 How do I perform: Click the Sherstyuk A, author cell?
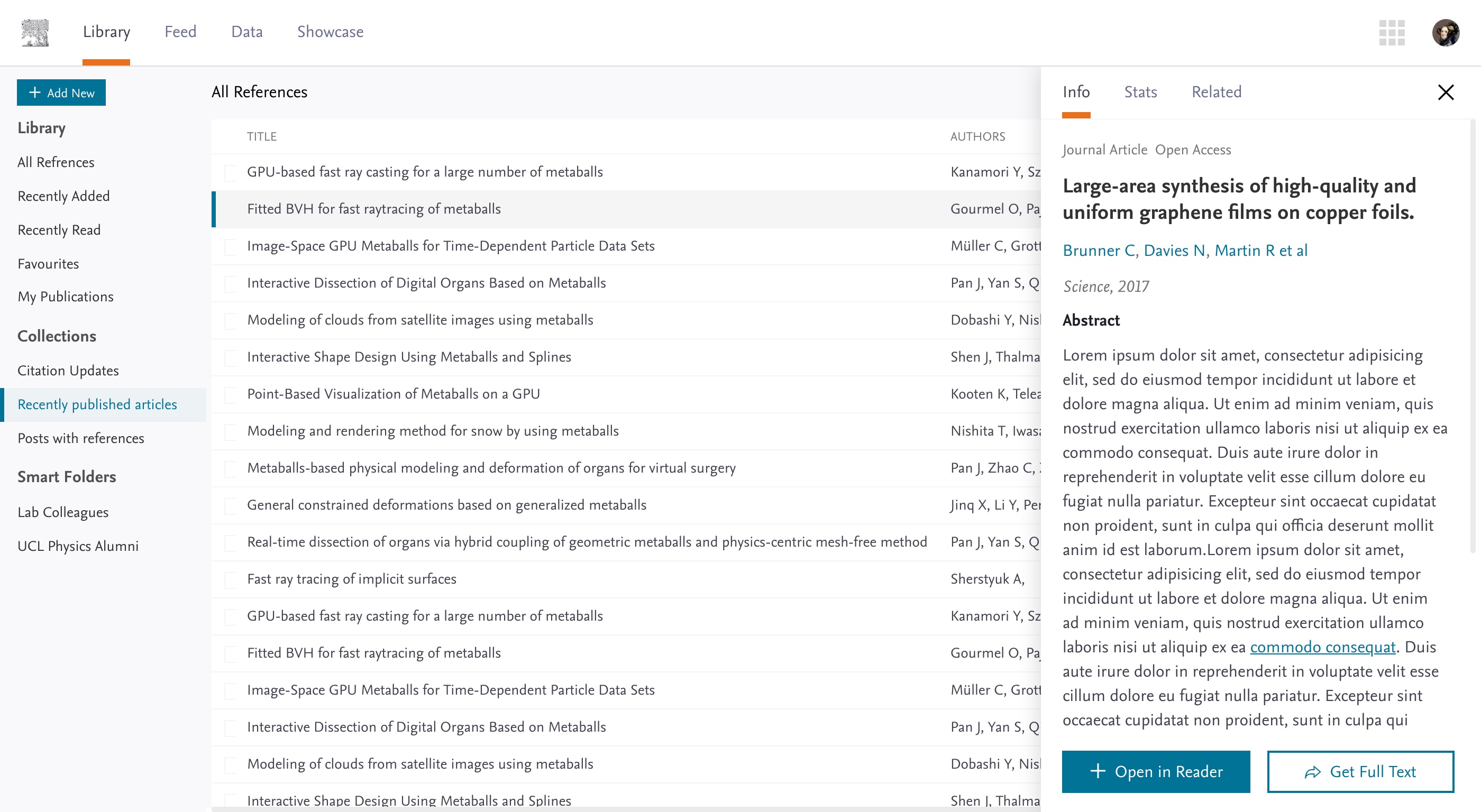pyautogui.click(x=987, y=579)
